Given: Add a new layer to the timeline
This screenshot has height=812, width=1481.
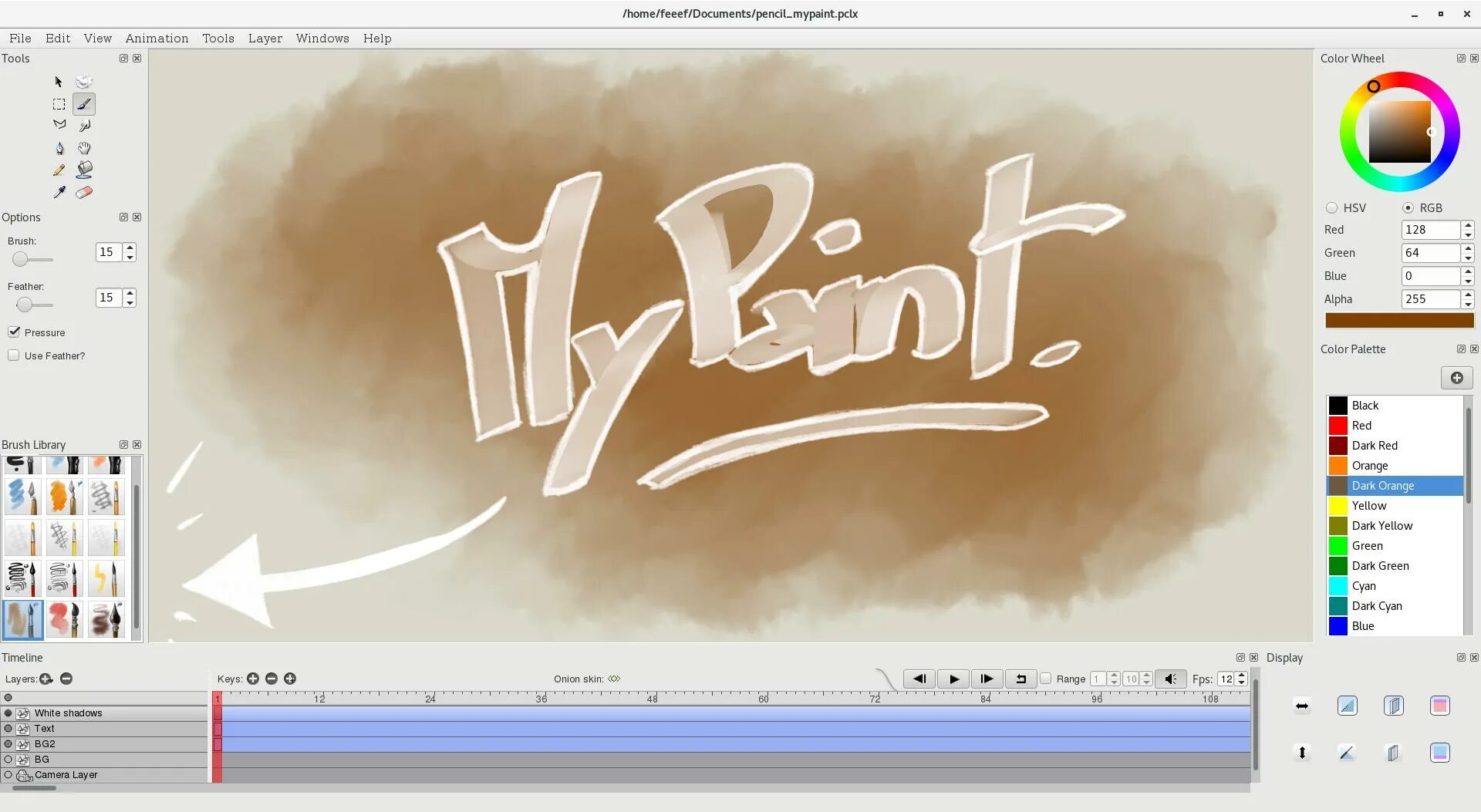Looking at the screenshot, I should (x=46, y=679).
